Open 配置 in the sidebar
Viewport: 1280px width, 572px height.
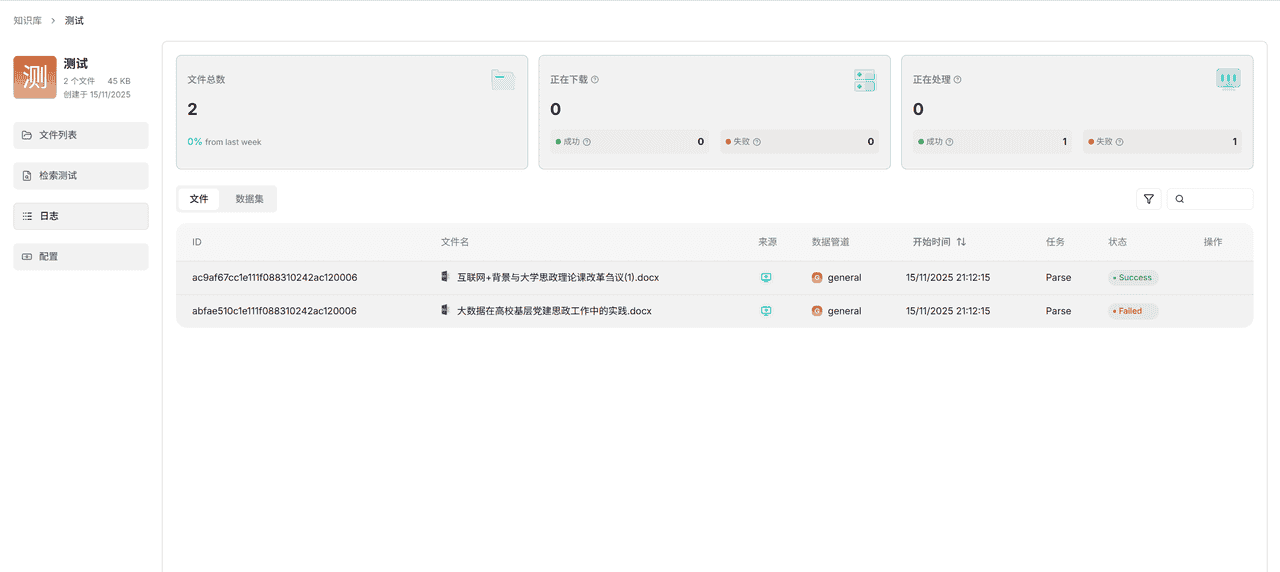tap(81, 257)
